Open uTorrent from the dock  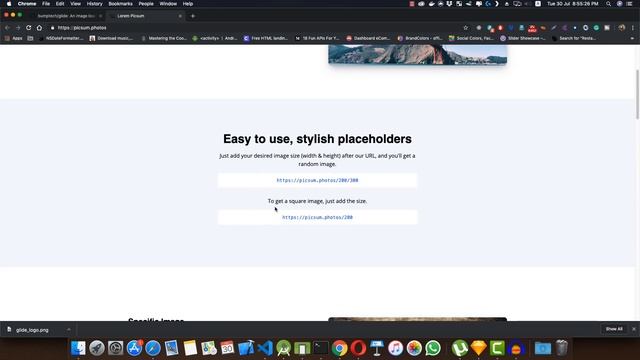pos(460,348)
